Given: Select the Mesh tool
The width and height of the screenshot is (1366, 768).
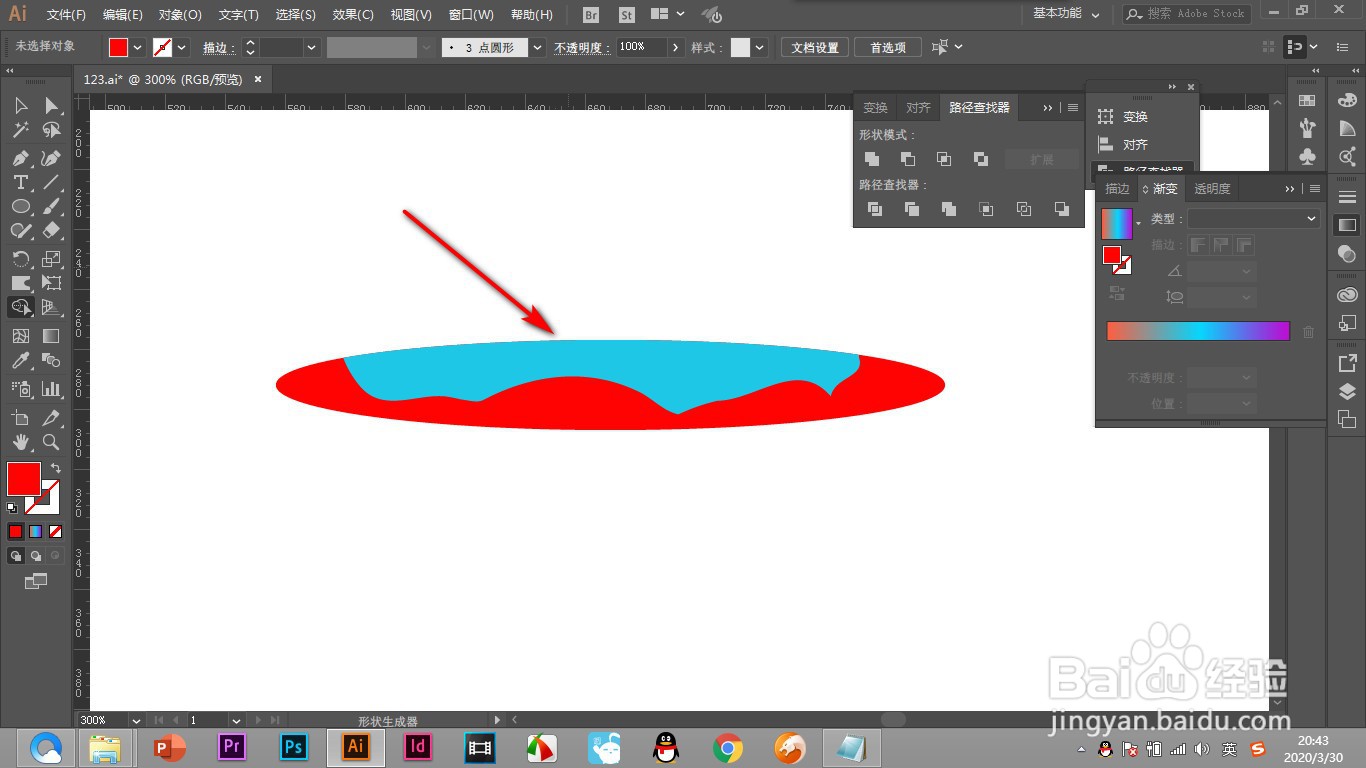Looking at the screenshot, I should coord(20,336).
